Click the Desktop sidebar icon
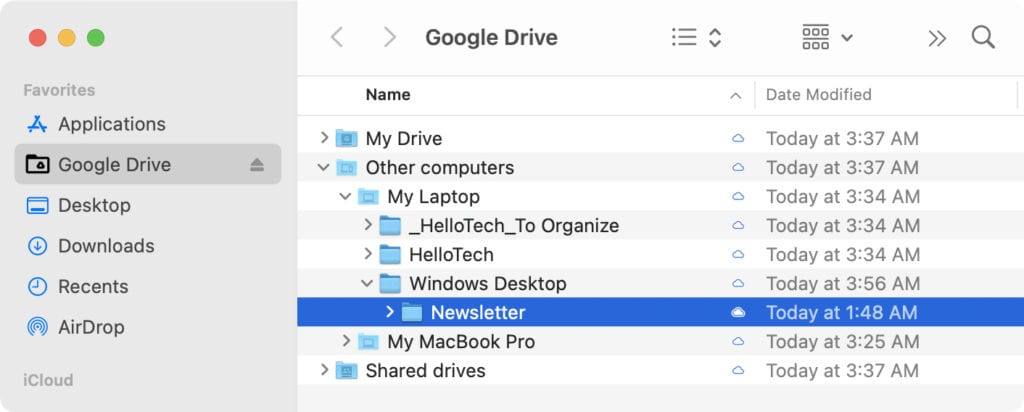This screenshot has height=412, width=1024. click(x=37, y=206)
